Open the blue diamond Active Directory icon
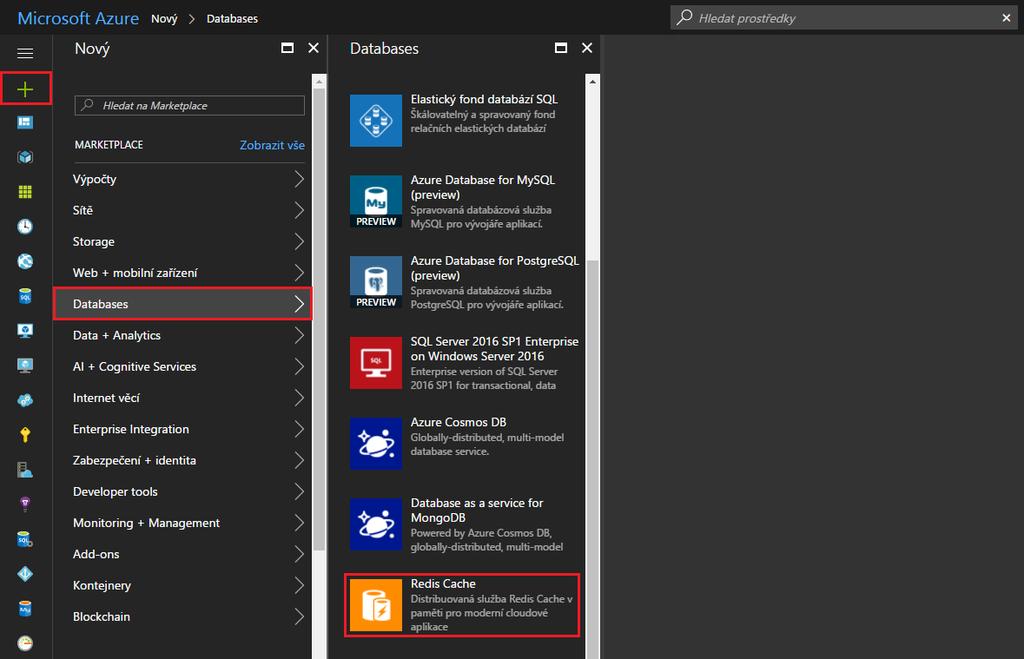Image resolution: width=1024 pixels, height=659 pixels. (x=25, y=573)
